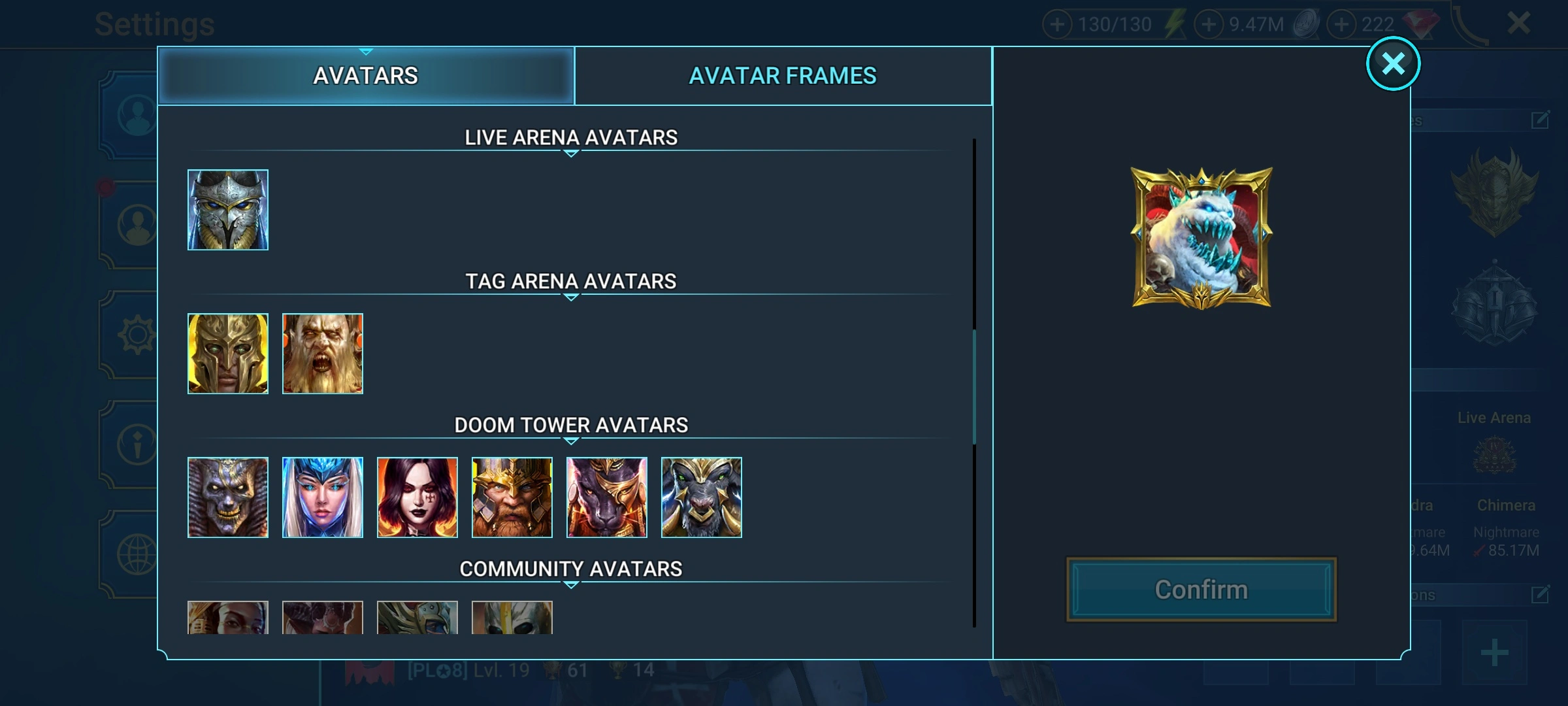The image size is (1568, 706).
Task: Switch to the Avatar Frames tab
Action: (783, 76)
